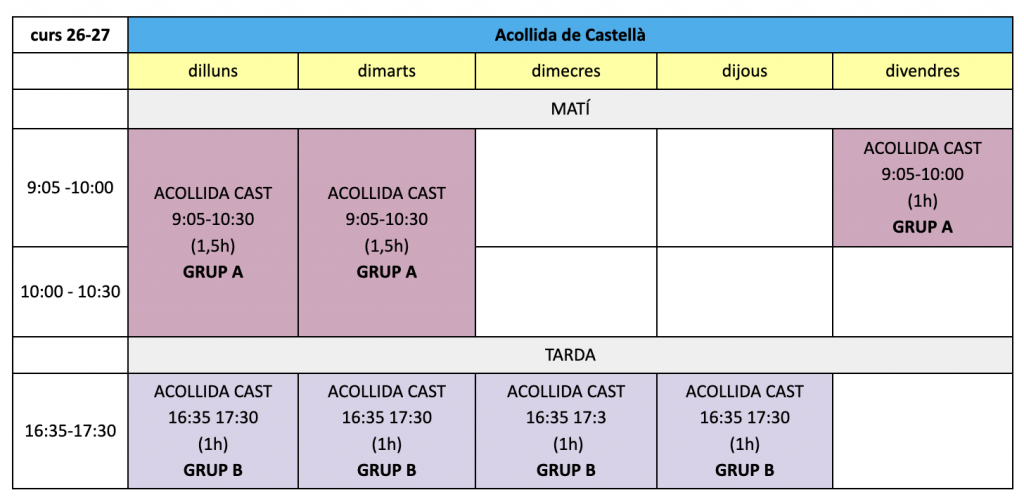
Task: Click Wednesday afternoon GRUP B cell
Action: click(x=566, y=431)
